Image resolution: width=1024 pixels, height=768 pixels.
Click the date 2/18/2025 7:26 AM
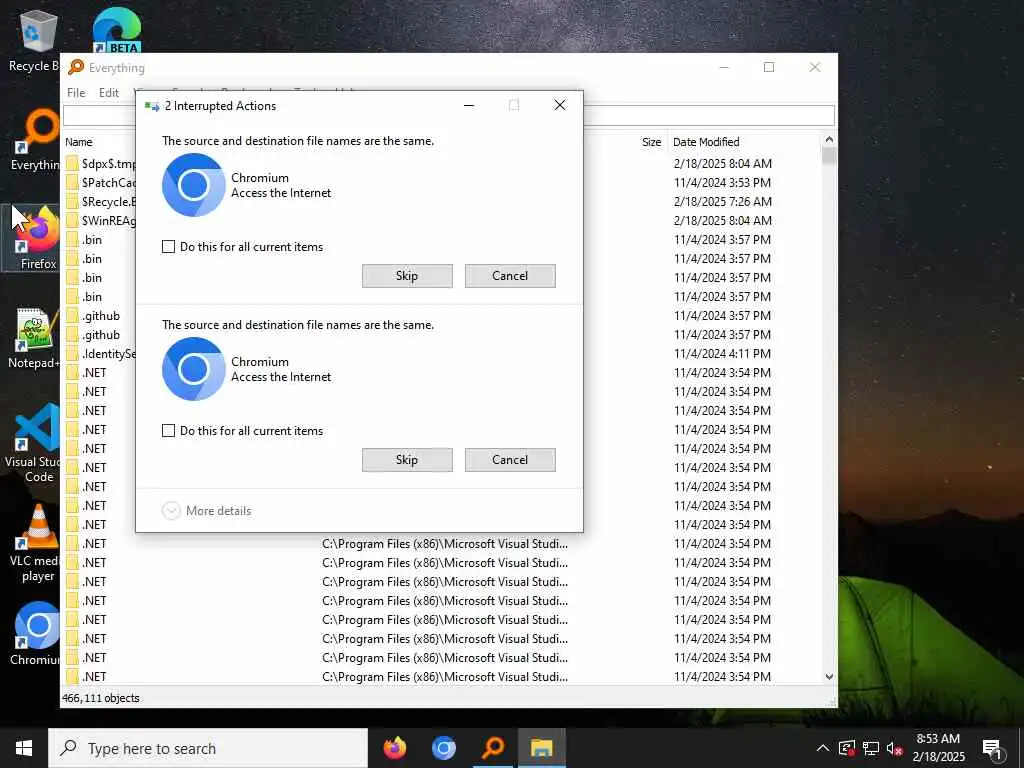[x=722, y=202]
